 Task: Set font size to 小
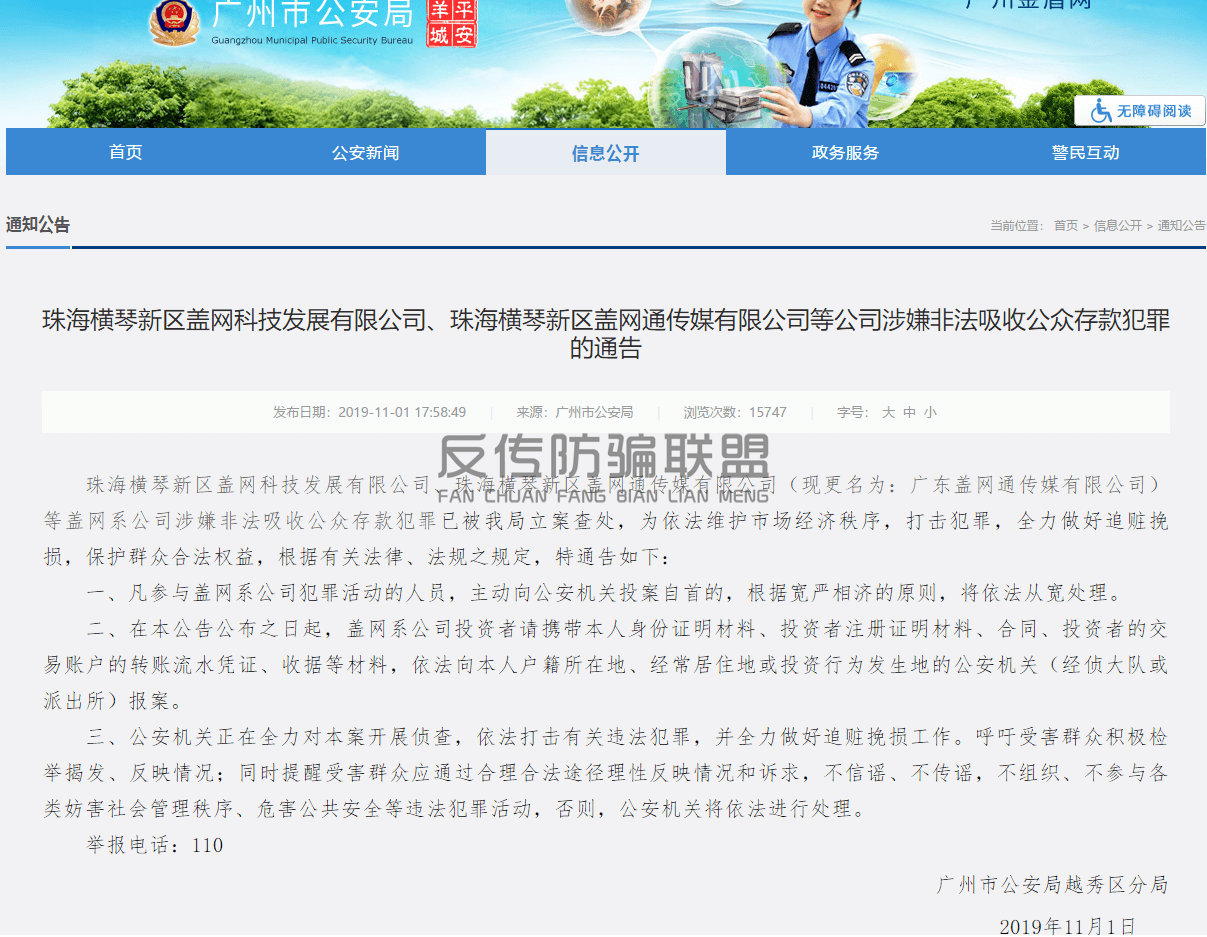click(x=930, y=412)
